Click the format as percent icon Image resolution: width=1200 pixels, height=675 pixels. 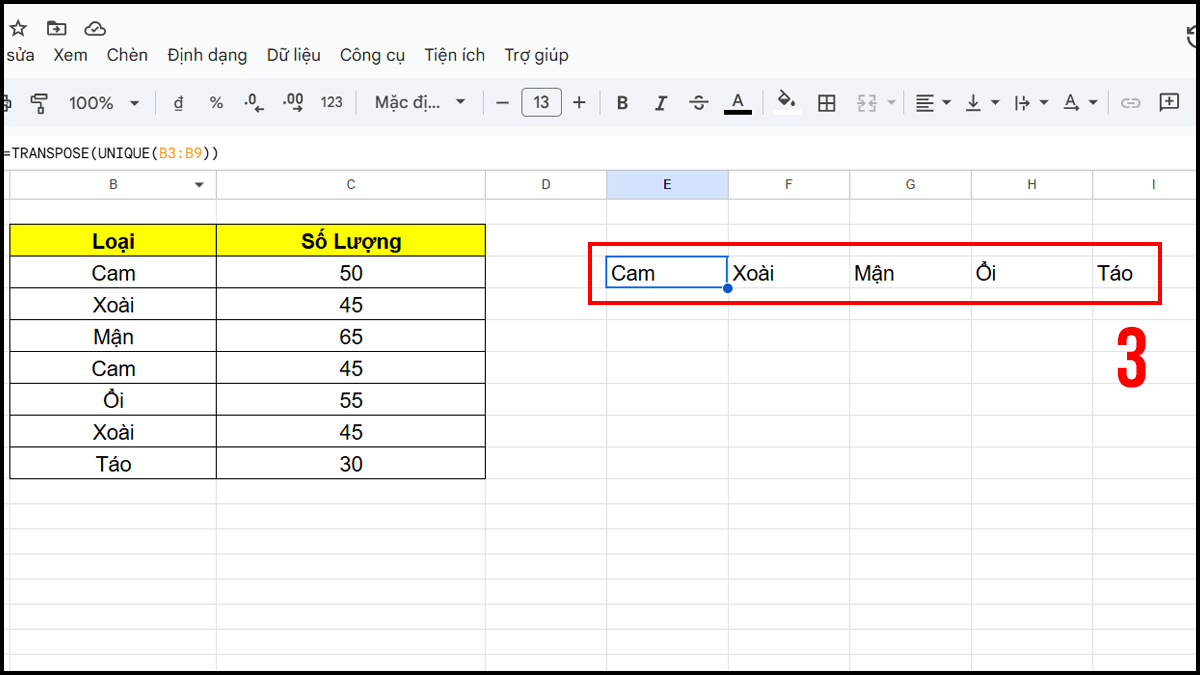coord(216,102)
